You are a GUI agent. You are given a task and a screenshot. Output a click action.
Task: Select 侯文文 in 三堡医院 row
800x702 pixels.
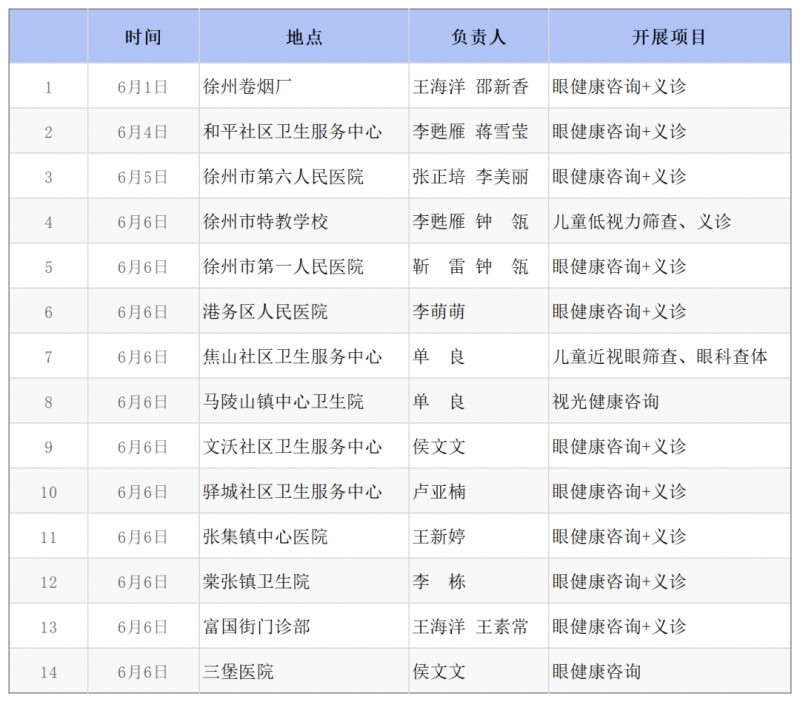[439, 671]
